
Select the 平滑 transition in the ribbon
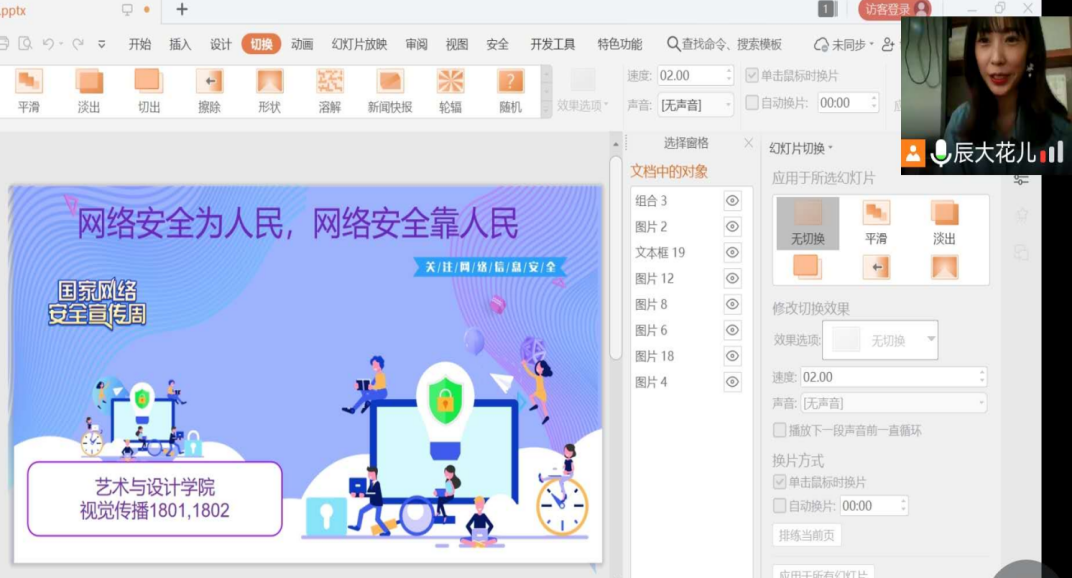[29, 90]
